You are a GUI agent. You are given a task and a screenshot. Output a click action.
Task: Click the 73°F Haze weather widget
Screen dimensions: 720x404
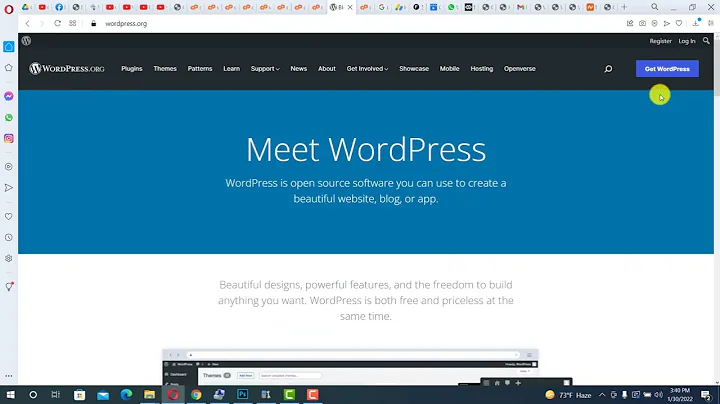pos(568,395)
